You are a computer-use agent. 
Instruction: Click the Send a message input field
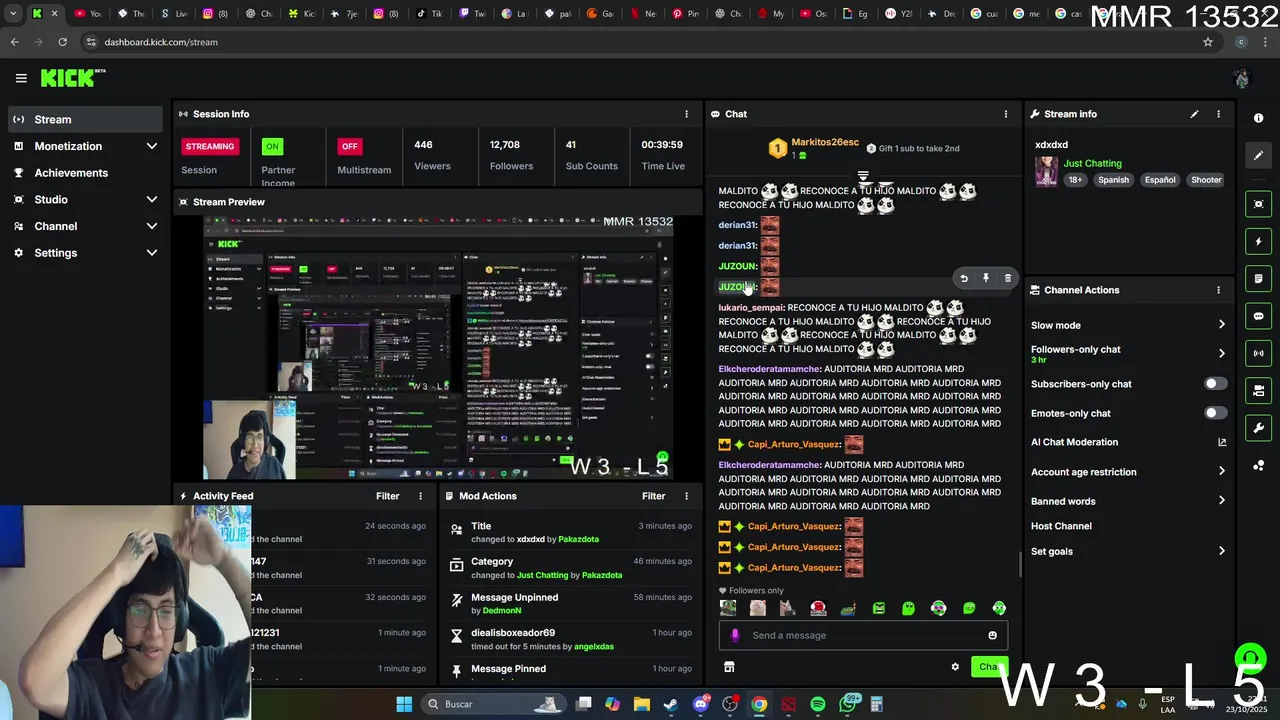tap(863, 635)
